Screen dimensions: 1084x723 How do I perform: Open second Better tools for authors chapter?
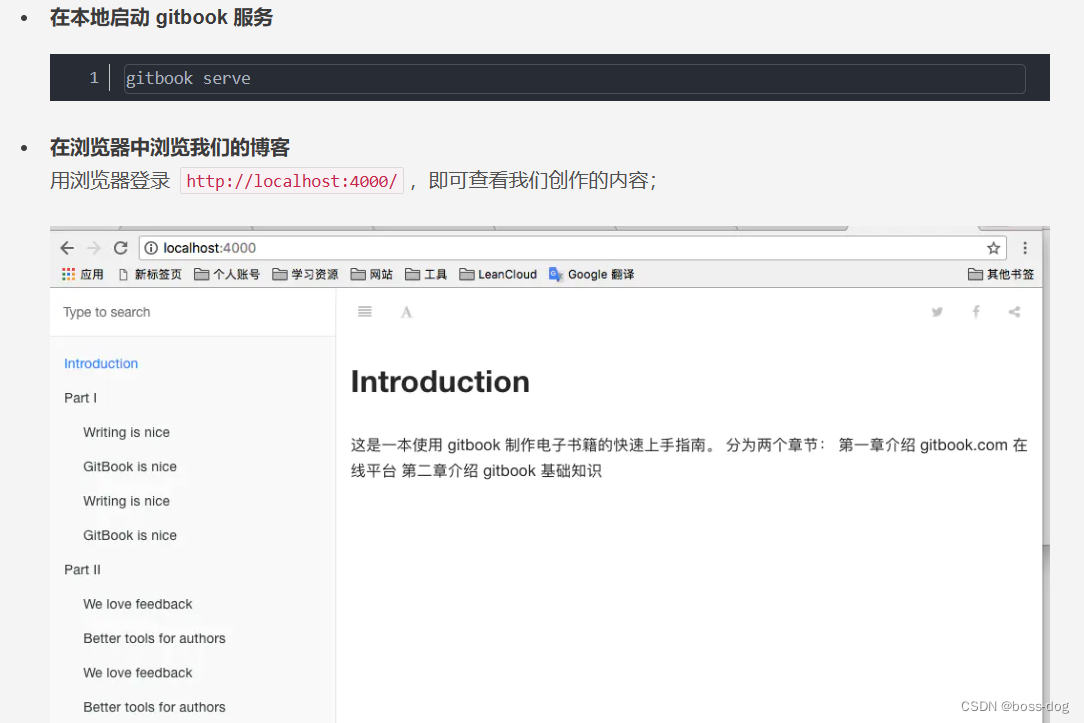pyautogui.click(x=154, y=707)
